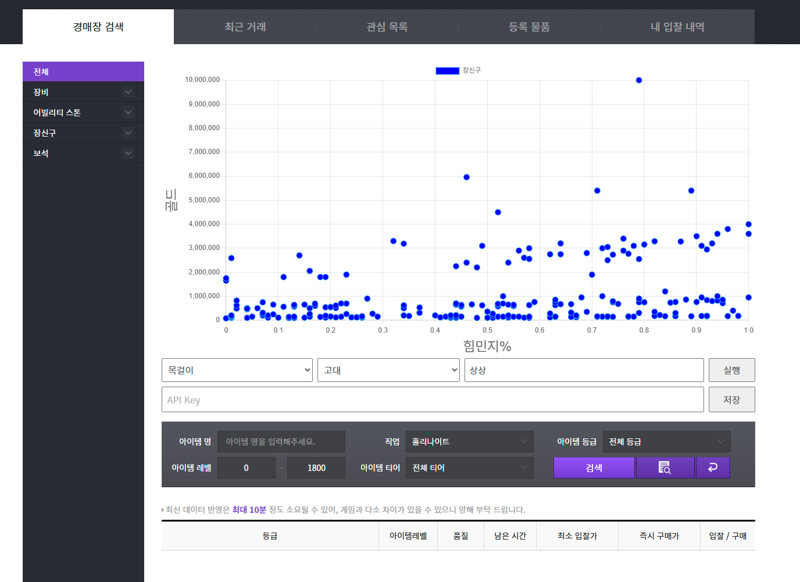Click the 등급 column header

[x=270, y=536]
